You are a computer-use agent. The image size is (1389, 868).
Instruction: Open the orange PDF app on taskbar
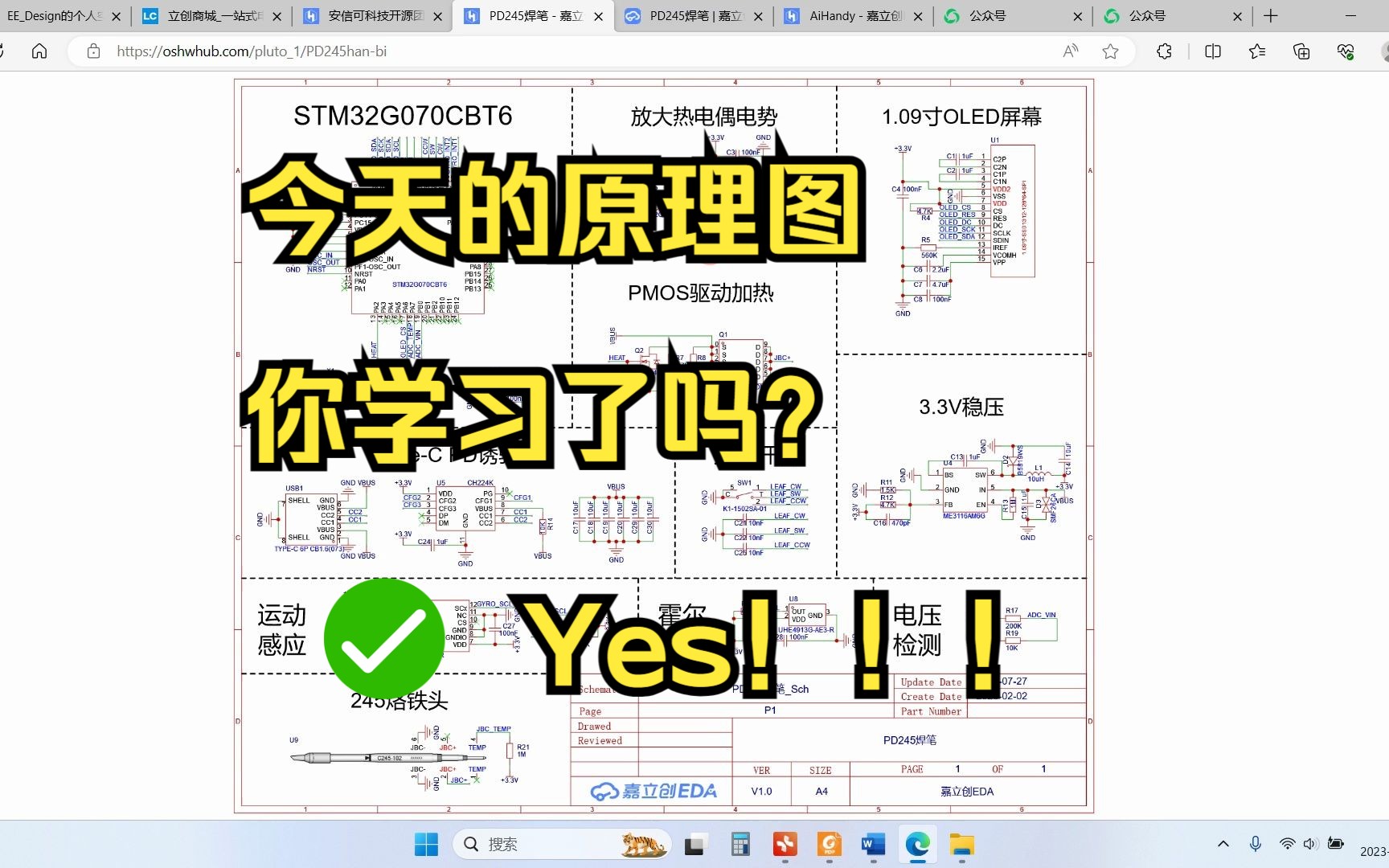pyautogui.click(x=829, y=844)
